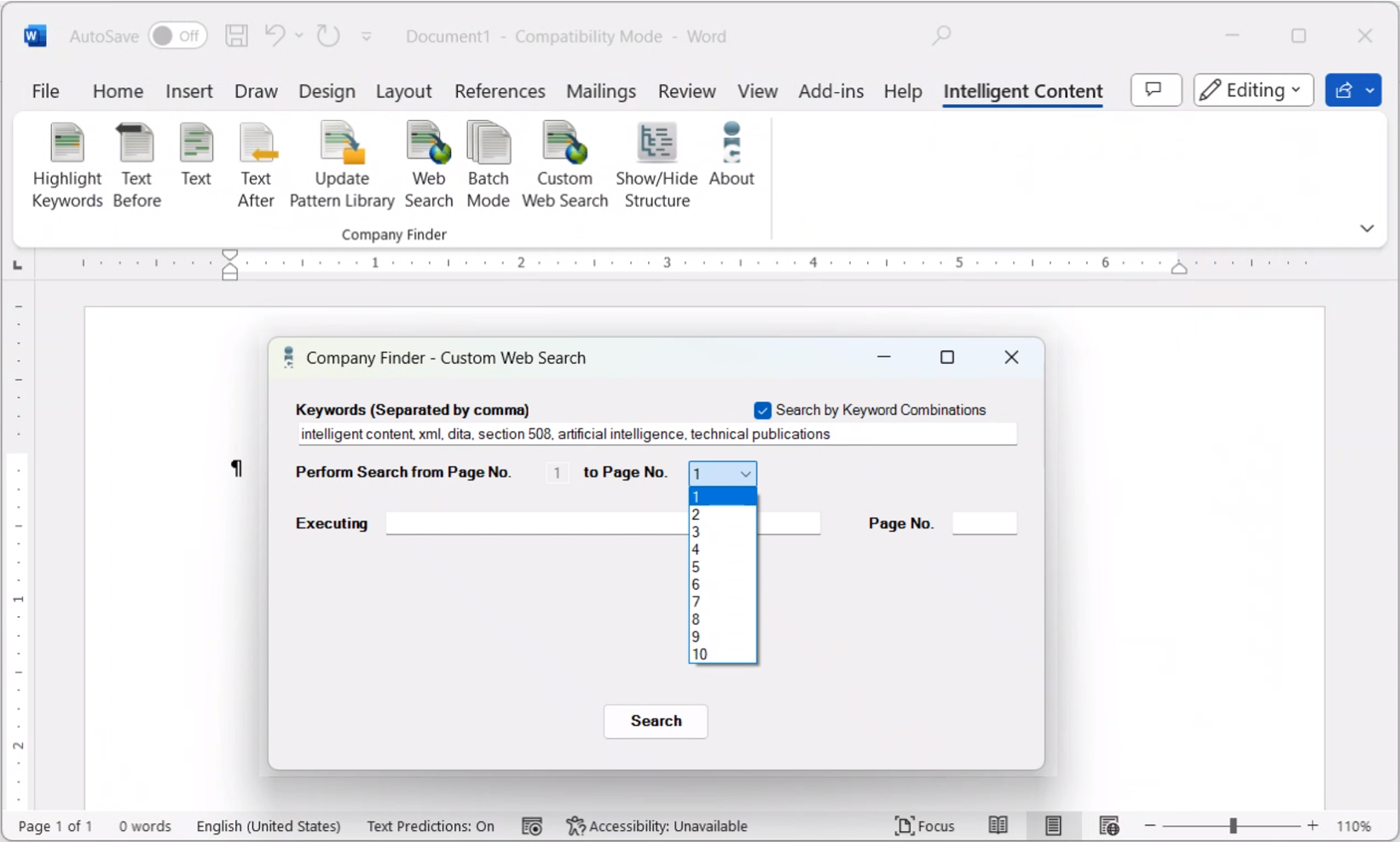
Task: Select page 2 in dropdown list
Action: (722, 515)
